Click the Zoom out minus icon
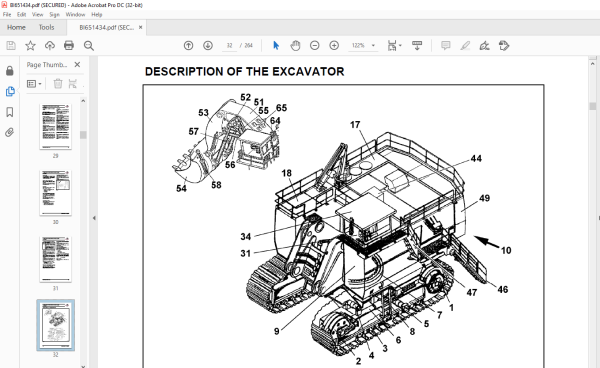 pos(315,46)
